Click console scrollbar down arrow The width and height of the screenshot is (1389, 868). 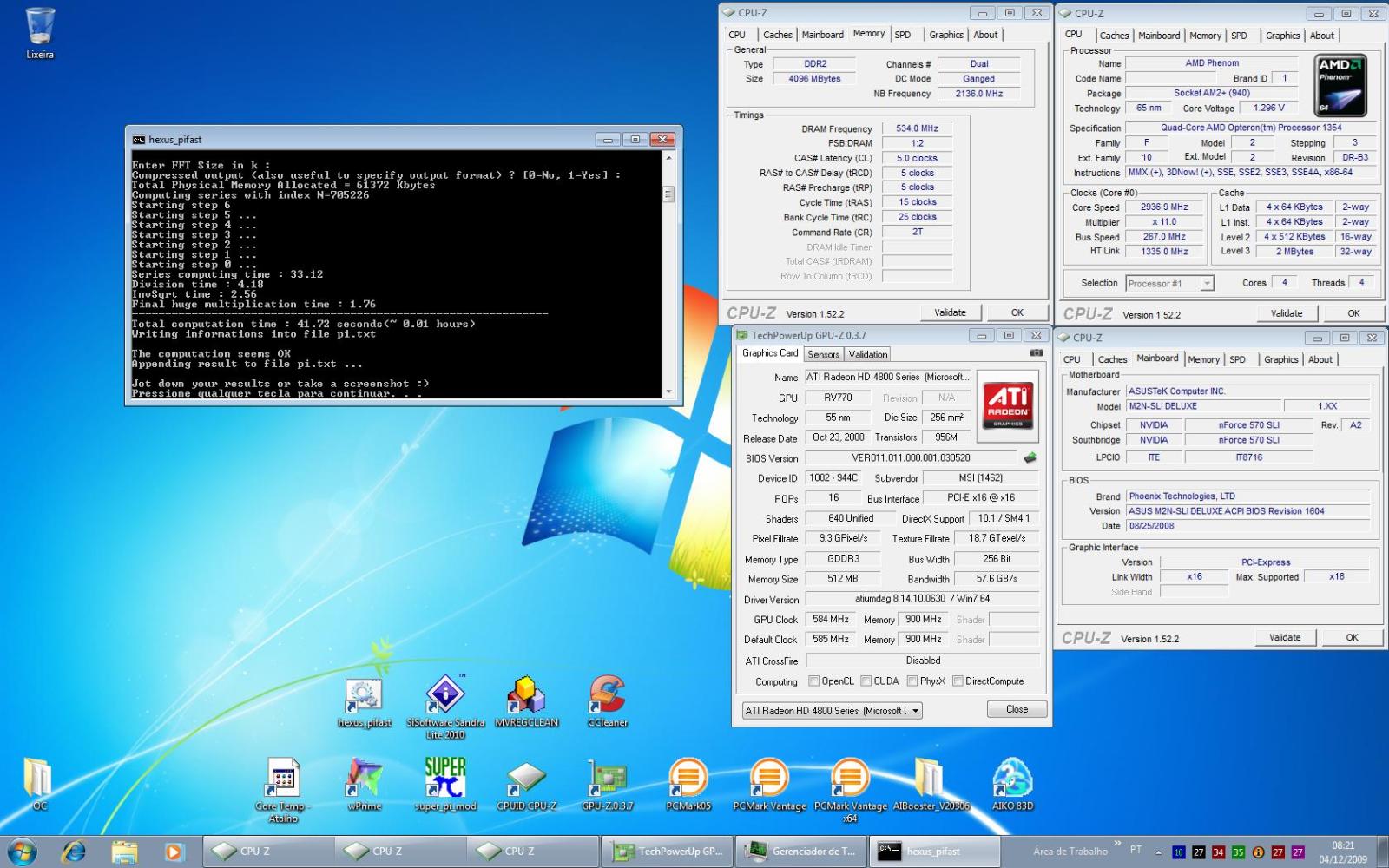668,391
